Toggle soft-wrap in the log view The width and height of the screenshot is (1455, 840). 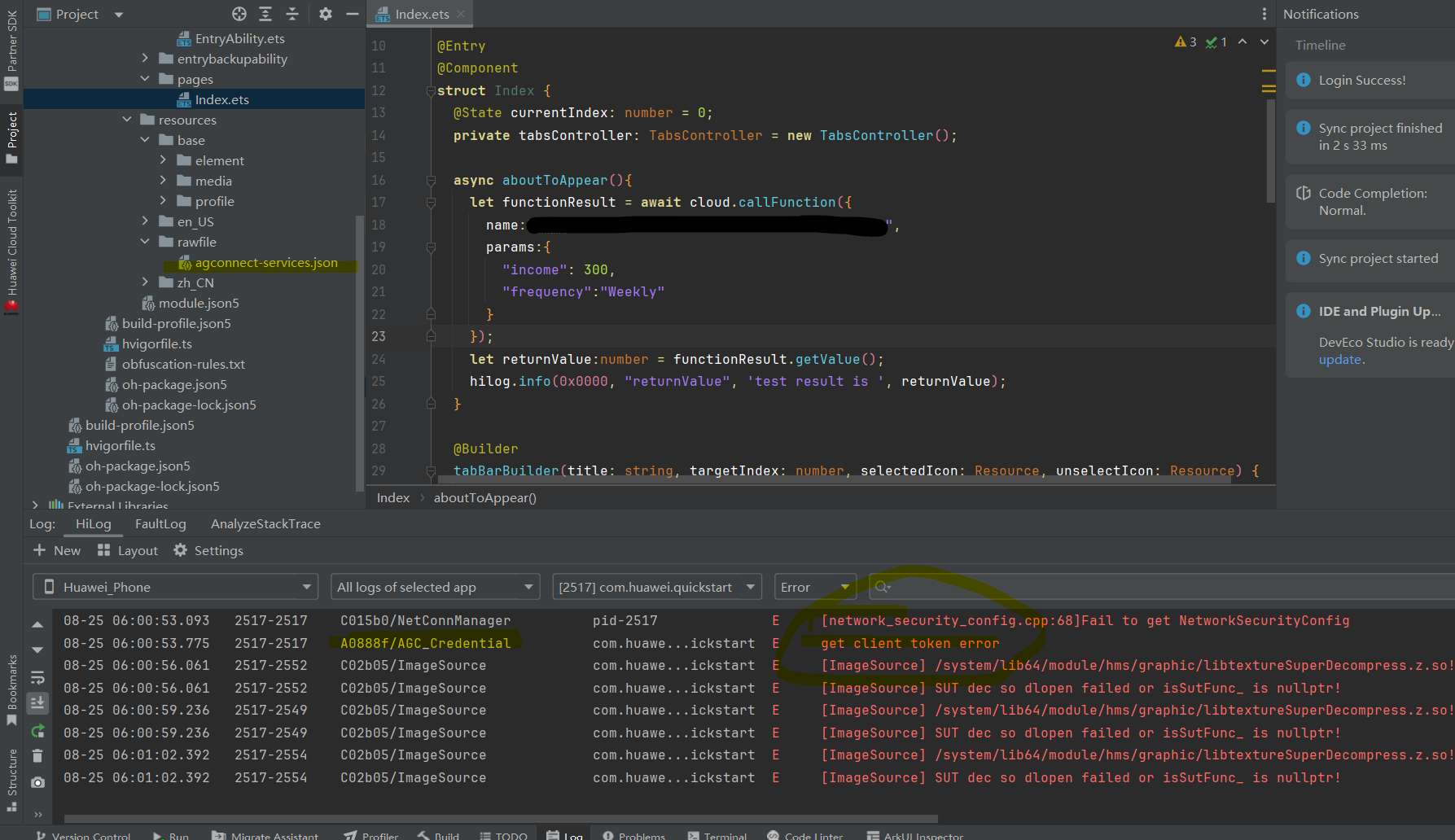[37, 677]
